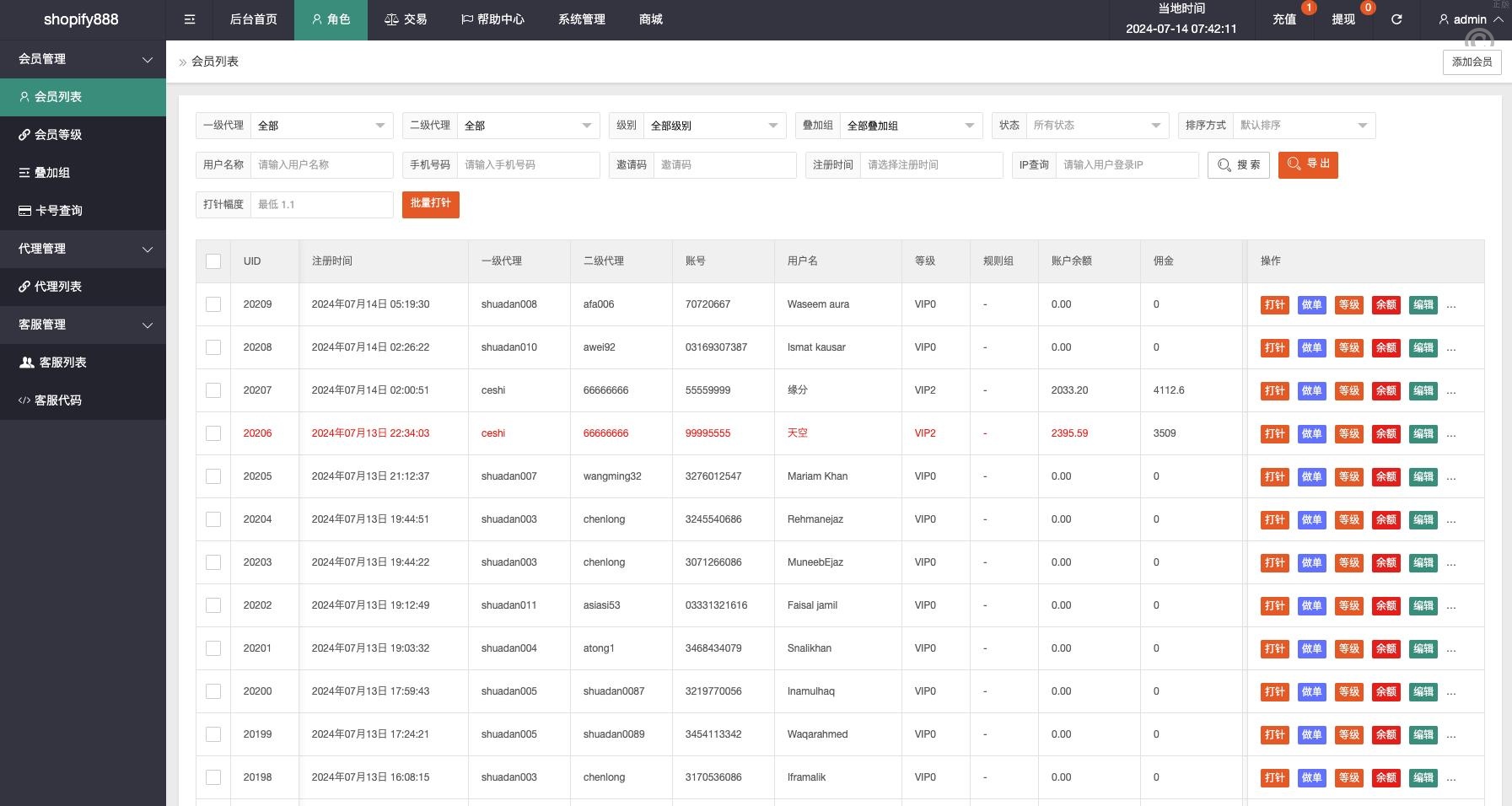Click the 用户名称 input field
The image size is (1512, 806).
(x=321, y=165)
